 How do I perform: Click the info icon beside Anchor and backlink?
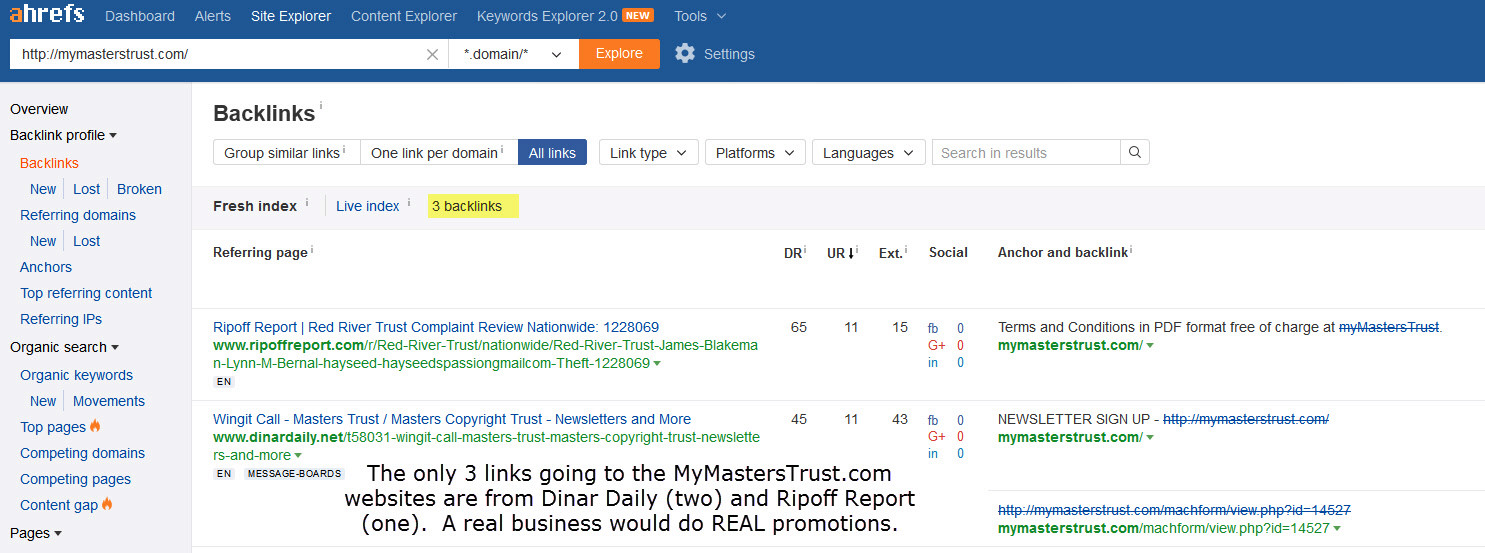1132,250
